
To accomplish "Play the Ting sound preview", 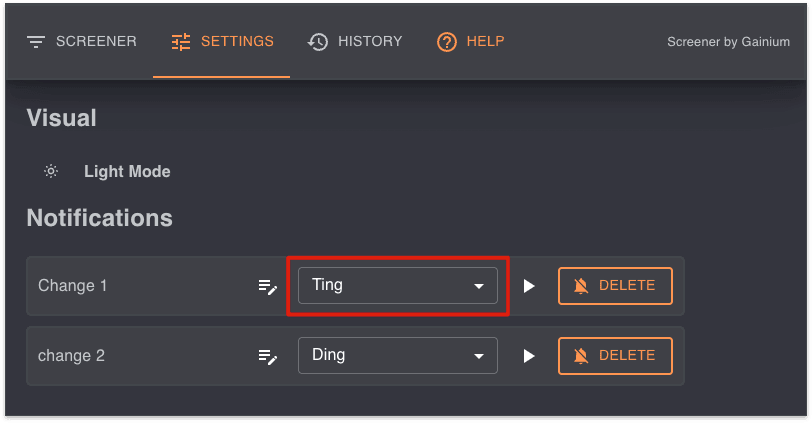I will 529,286.
